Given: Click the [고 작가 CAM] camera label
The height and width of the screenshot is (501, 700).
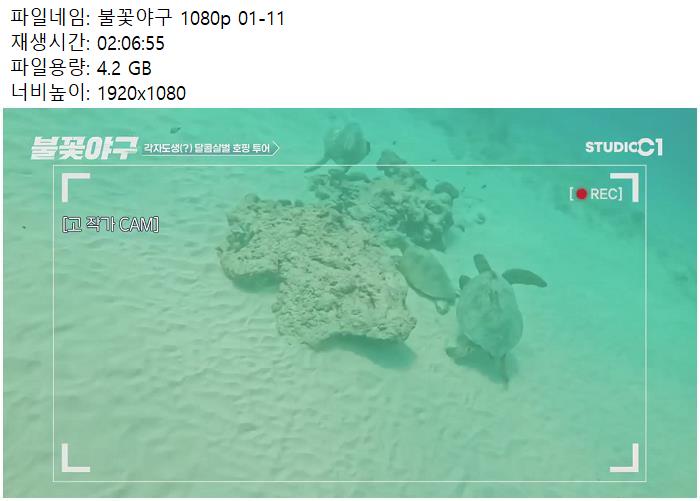Looking at the screenshot, I should pyautogui.click(x=111, y=225).
